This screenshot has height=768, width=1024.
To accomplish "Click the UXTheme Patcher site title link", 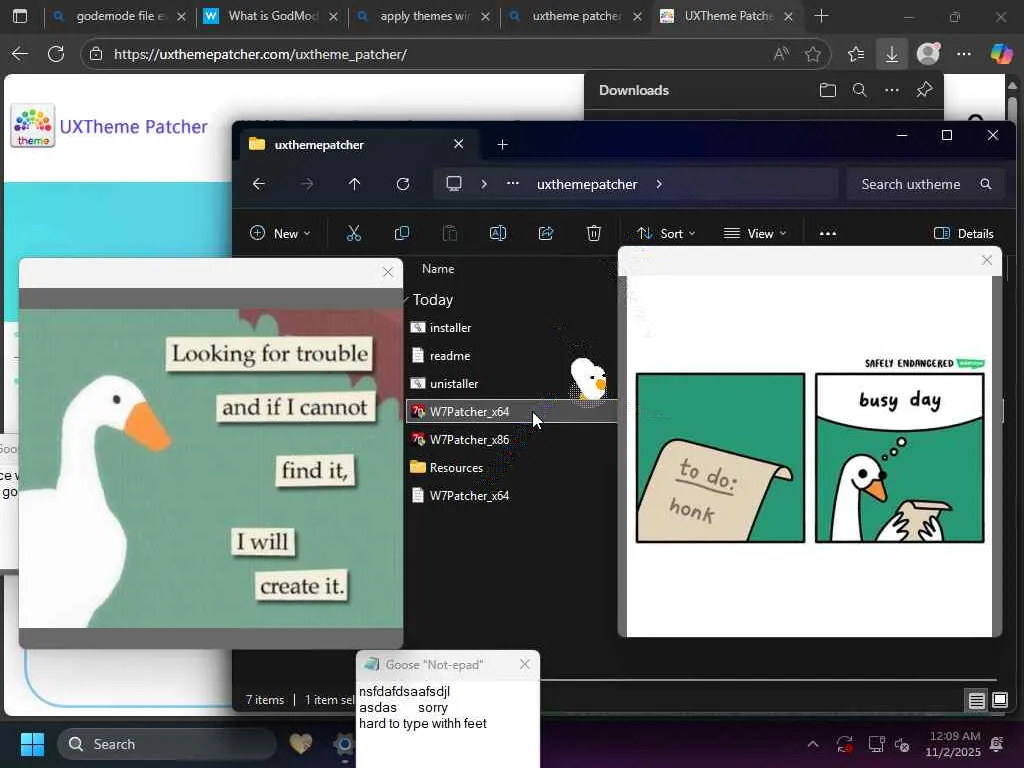I will [133, 126].
